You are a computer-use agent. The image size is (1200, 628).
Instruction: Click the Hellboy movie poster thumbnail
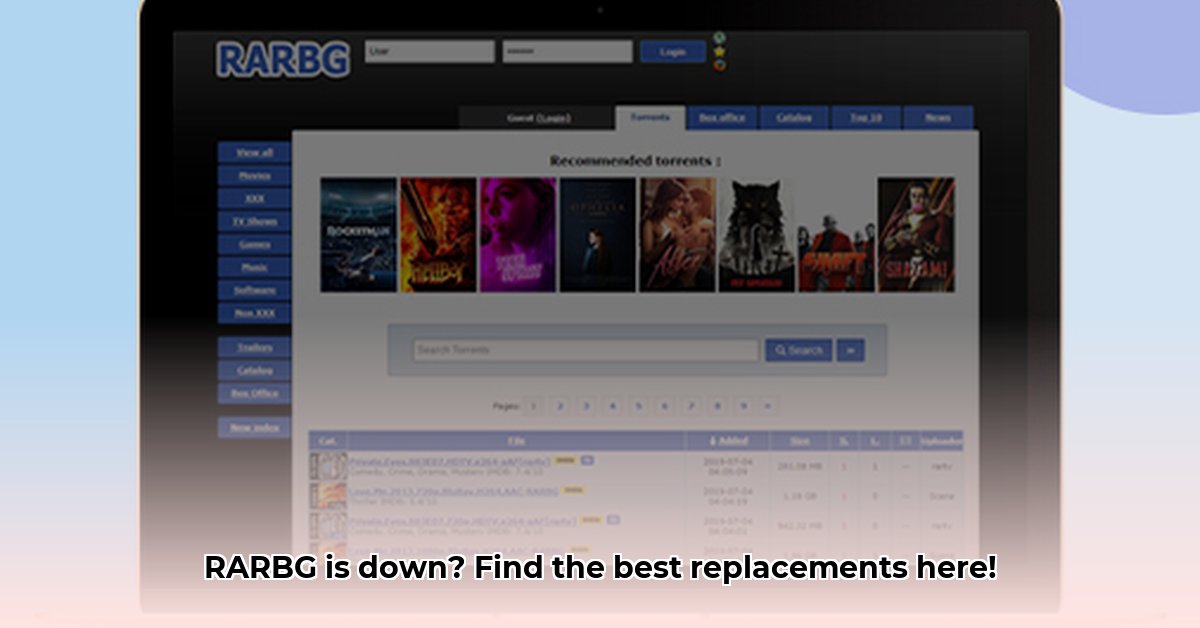[437, 232]
